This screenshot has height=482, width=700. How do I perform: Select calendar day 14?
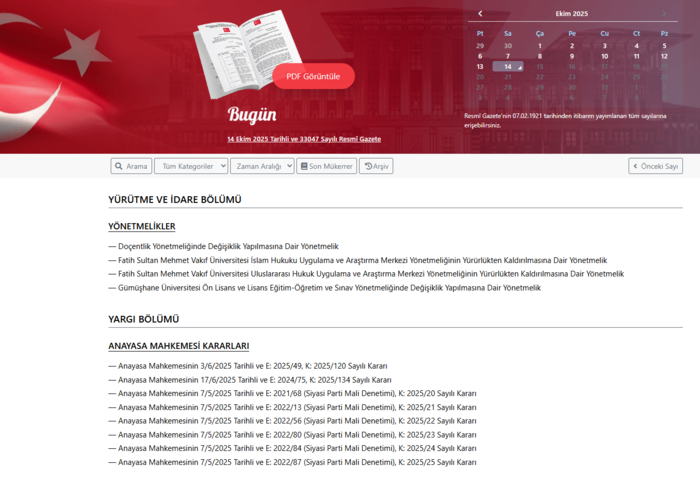tap(508, 66)
